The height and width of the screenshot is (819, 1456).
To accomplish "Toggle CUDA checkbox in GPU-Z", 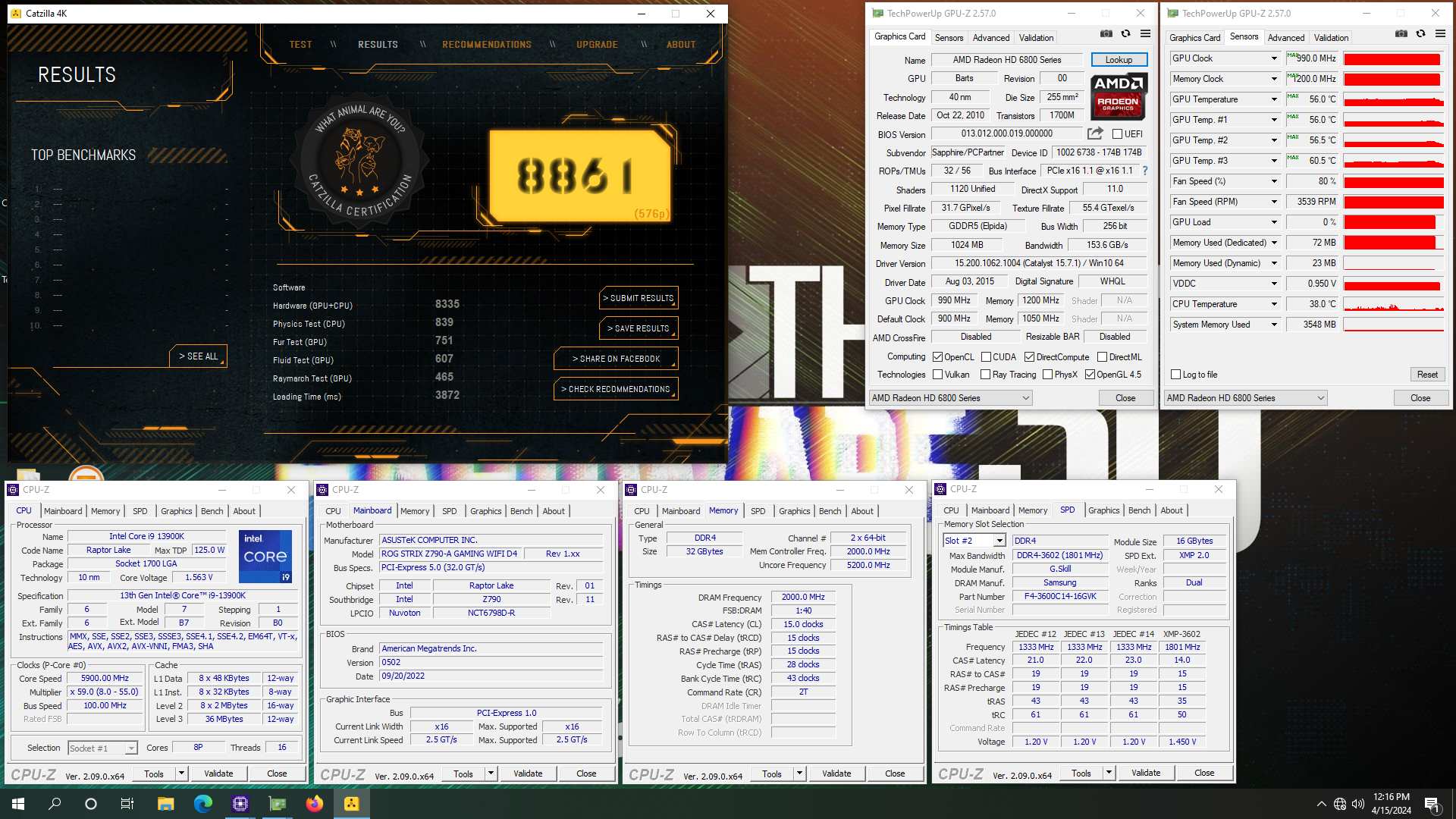I will [x=987, y=357].
